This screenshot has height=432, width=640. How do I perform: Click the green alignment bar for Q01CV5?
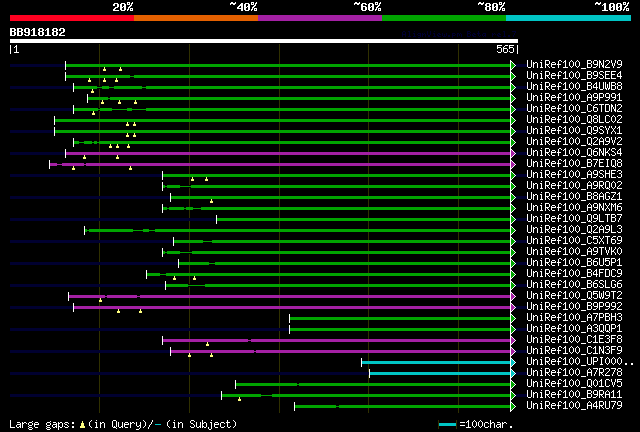(373, 385)
